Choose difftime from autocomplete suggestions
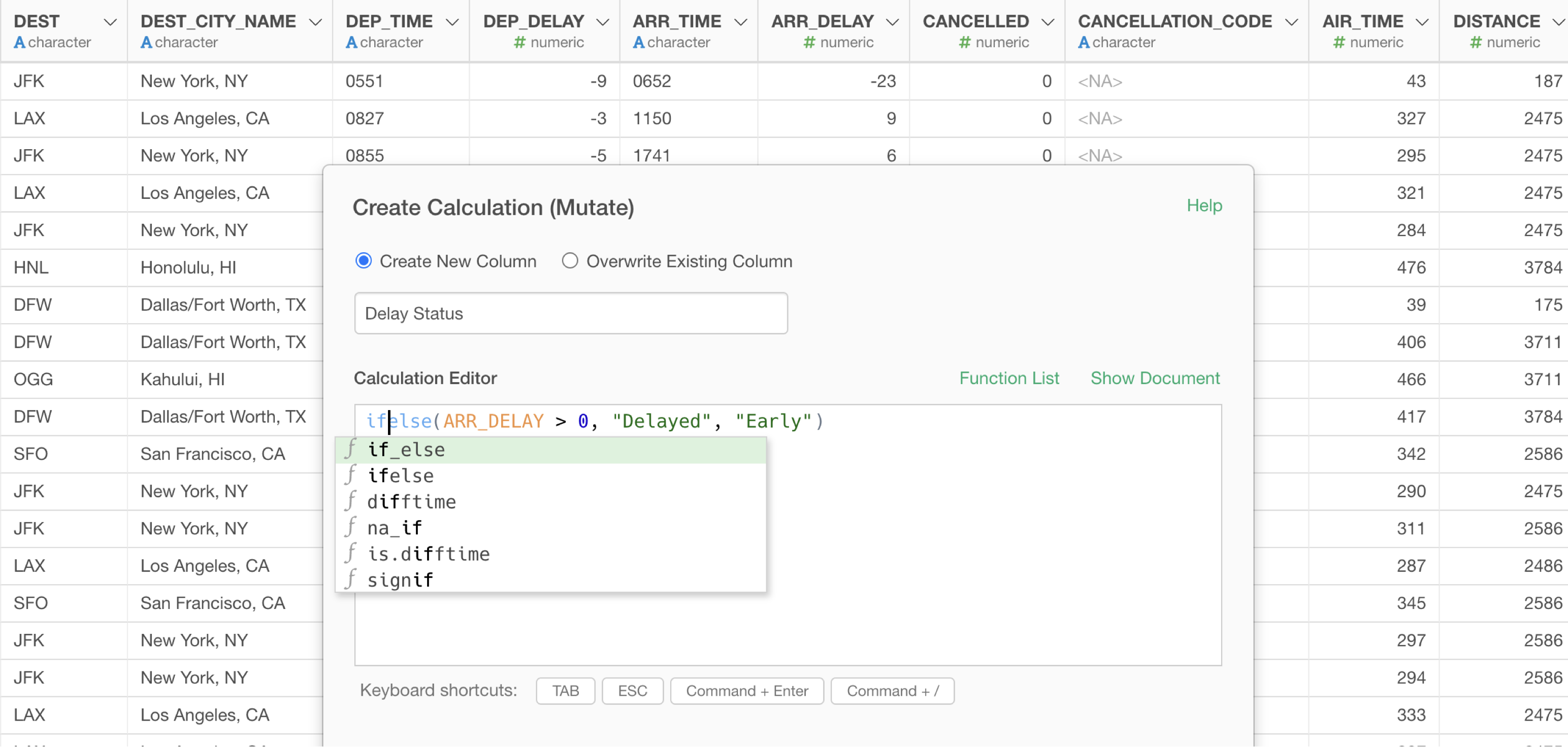The image size is (1568, 747). (x=551, y=502)
